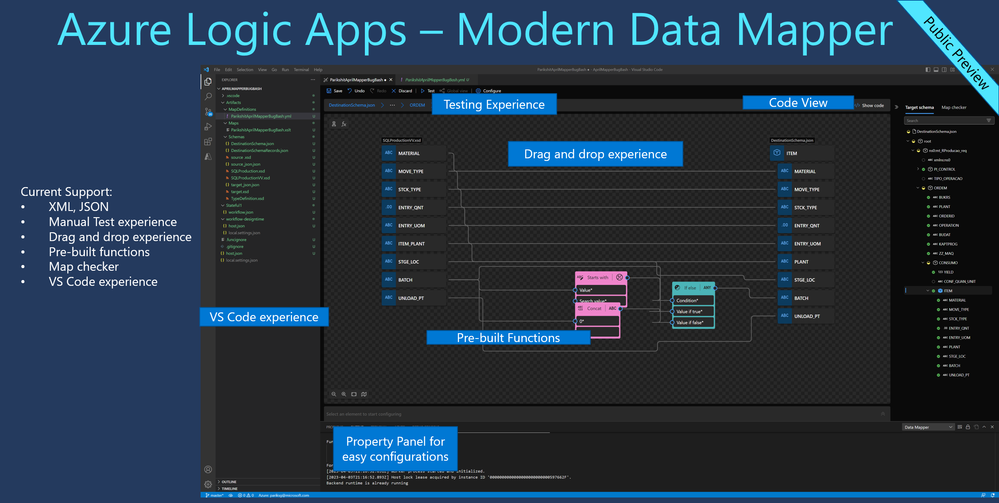
Task: Click the zoom out icon on canvas
Action: (333, 394)
